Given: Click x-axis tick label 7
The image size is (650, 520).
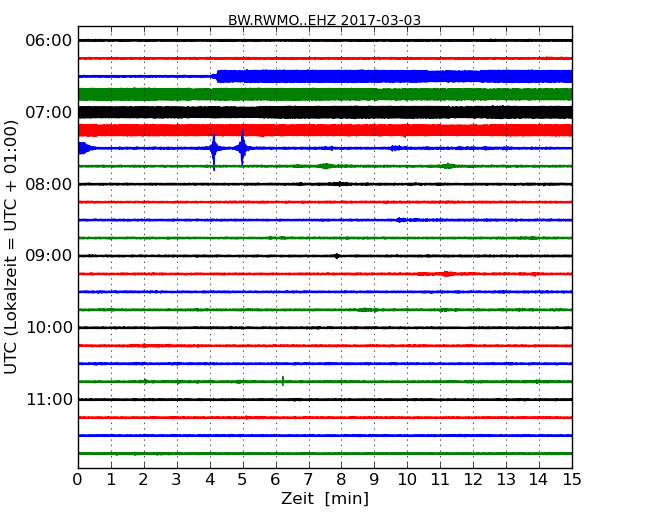Looking at the screenshot, I should coord(308,480).
